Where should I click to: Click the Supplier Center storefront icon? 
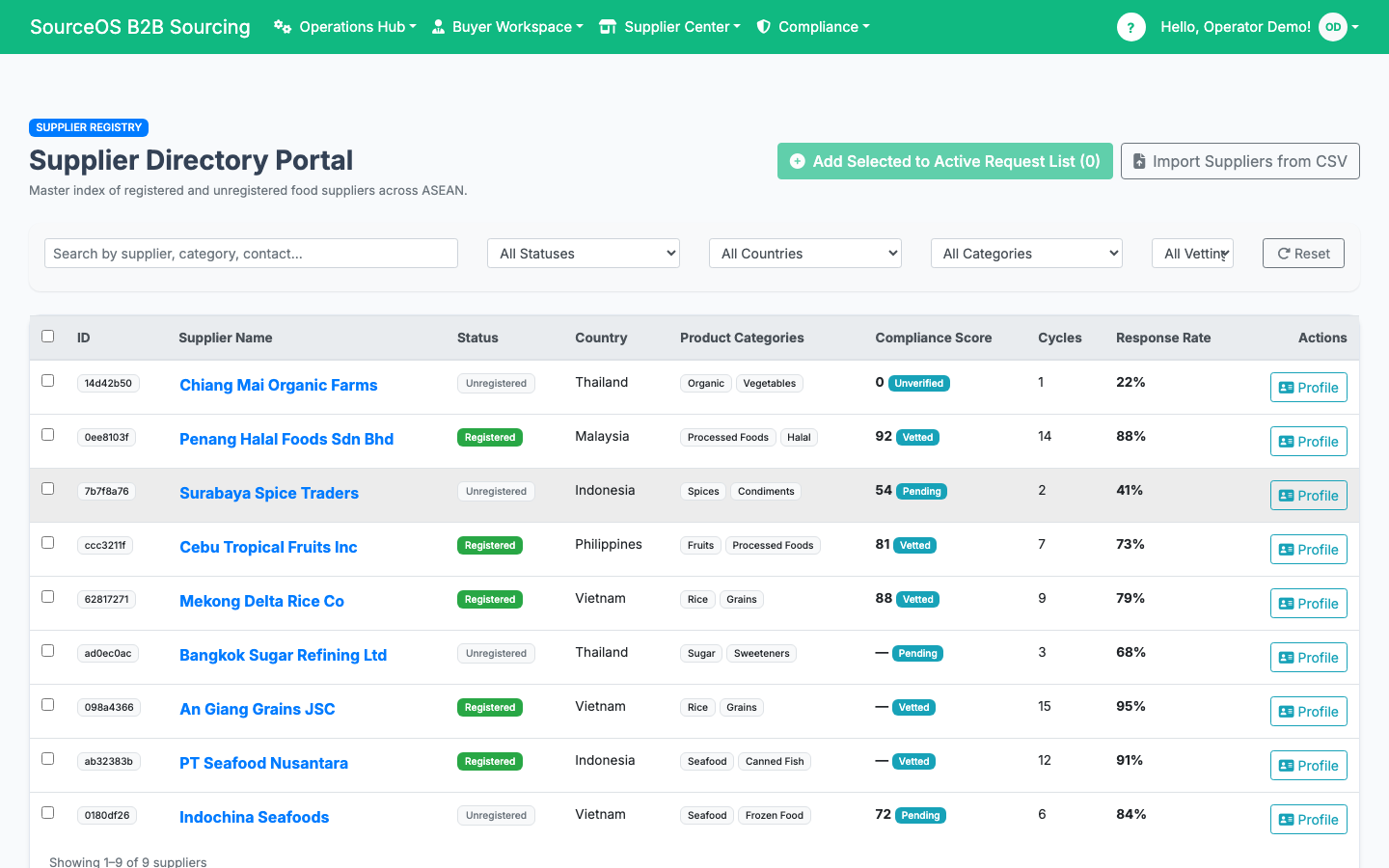coord(608,27)
